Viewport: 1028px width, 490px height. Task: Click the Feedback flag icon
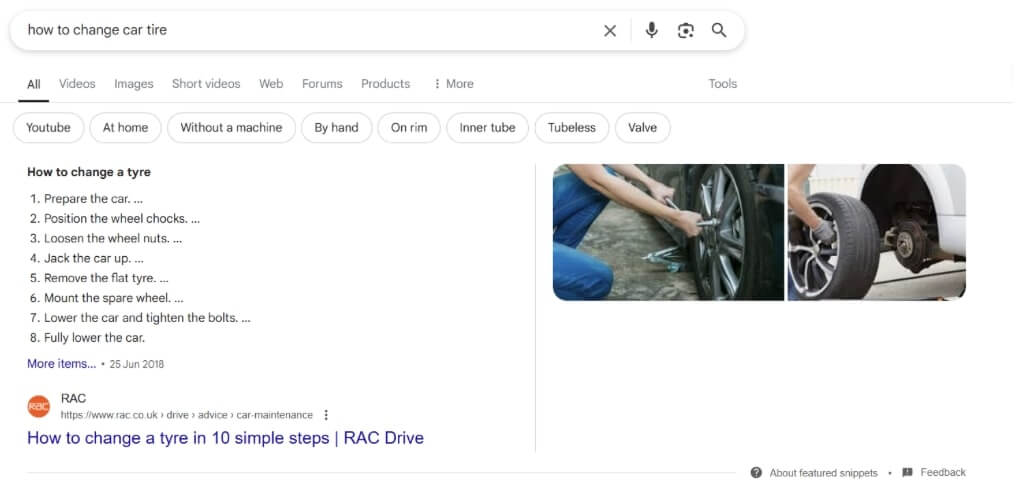pos(907,472)
